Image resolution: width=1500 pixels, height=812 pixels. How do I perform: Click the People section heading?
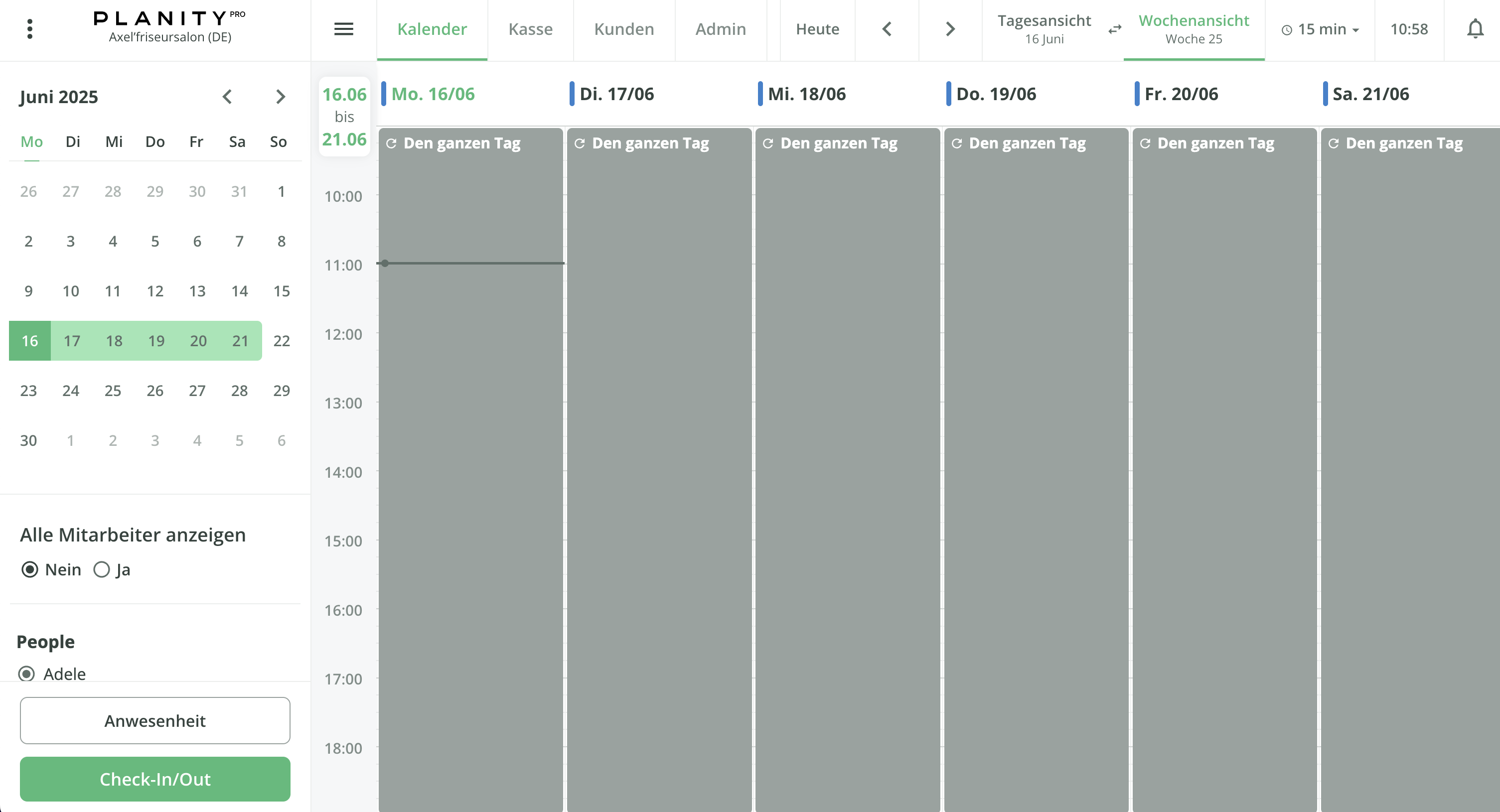click(46, 642)
